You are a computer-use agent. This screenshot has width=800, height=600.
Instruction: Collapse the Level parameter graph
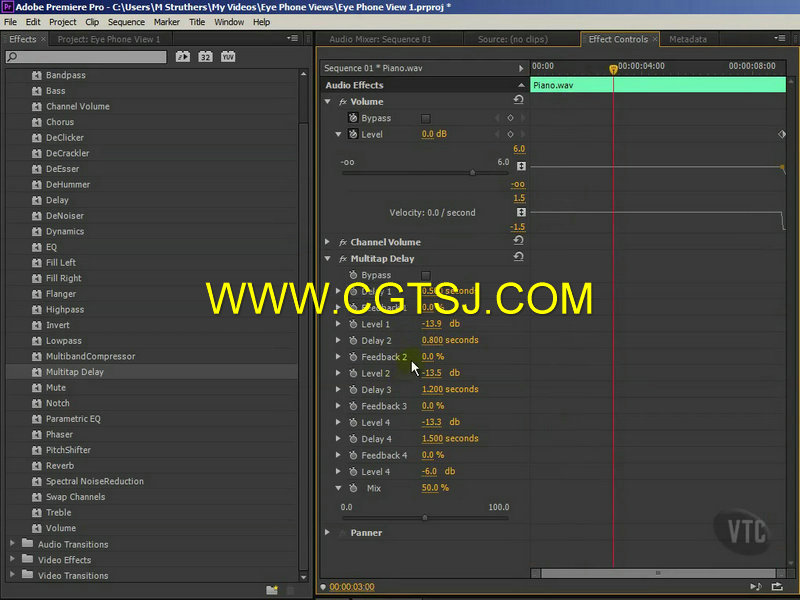[338, 134]
